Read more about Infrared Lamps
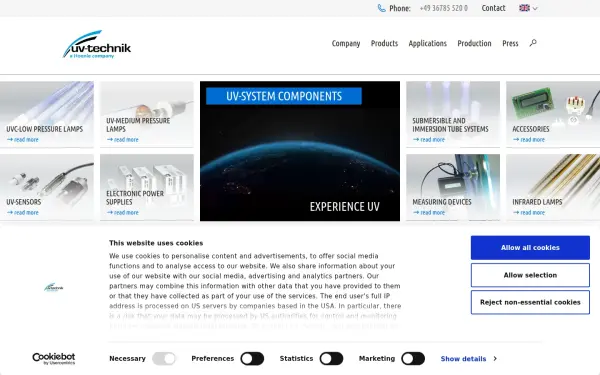This screenshot has width=600, height=375. [528, 212]
